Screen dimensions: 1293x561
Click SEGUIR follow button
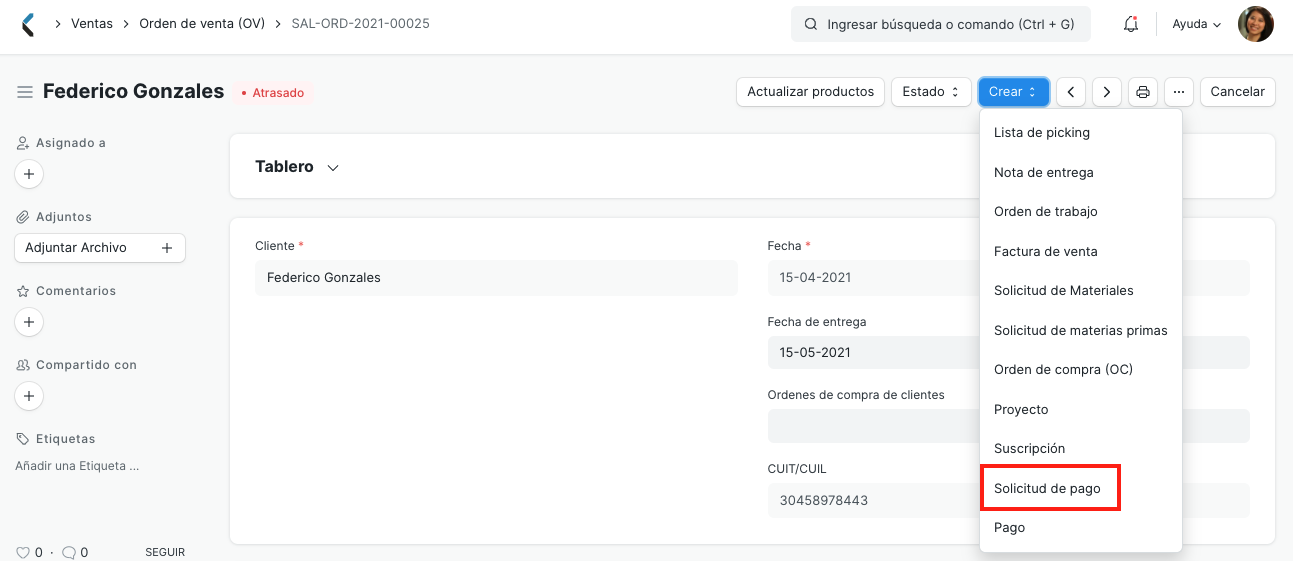click(x=165, y=552)
